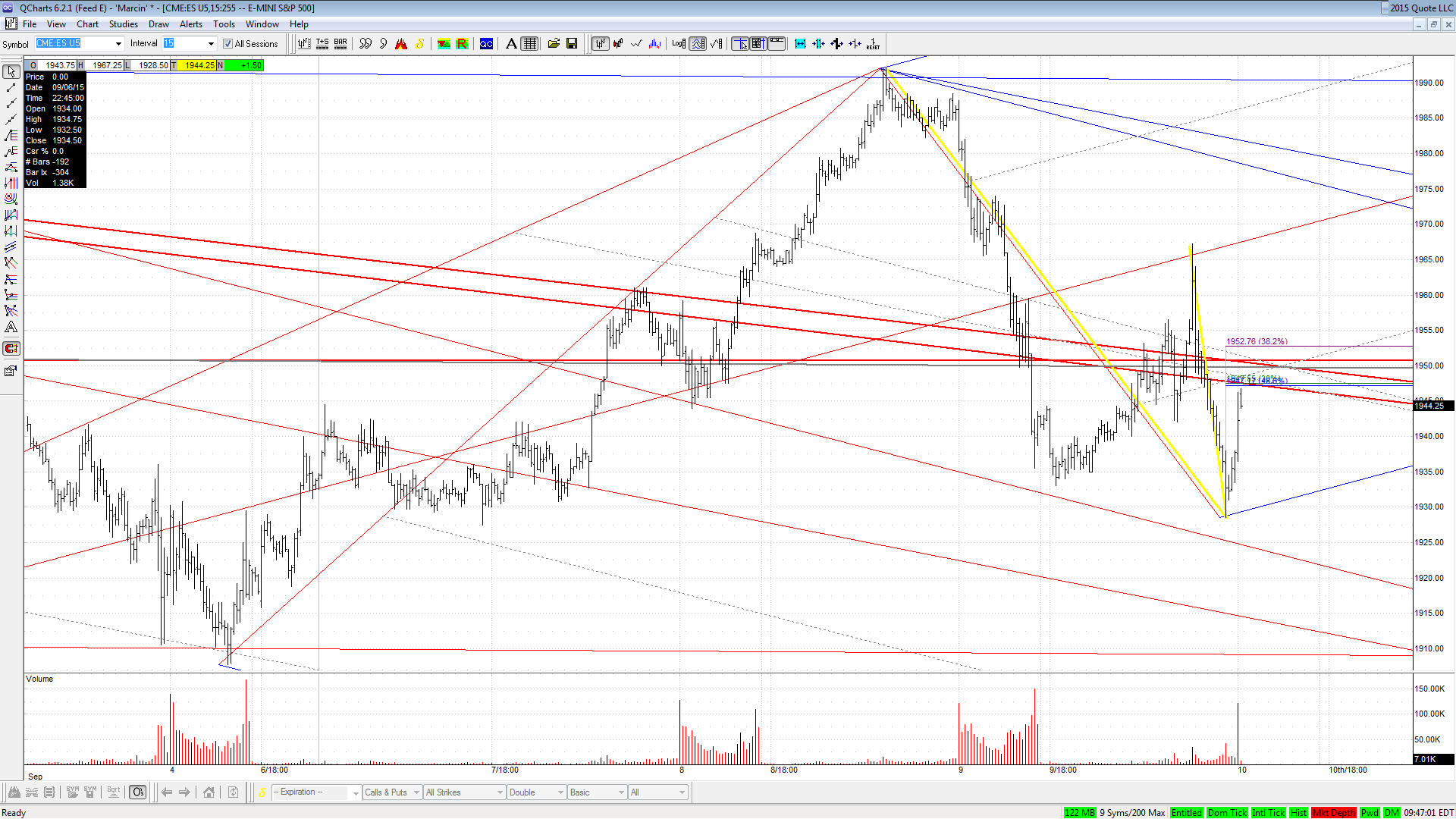Click the red R icon

click(x=462, y=44)
